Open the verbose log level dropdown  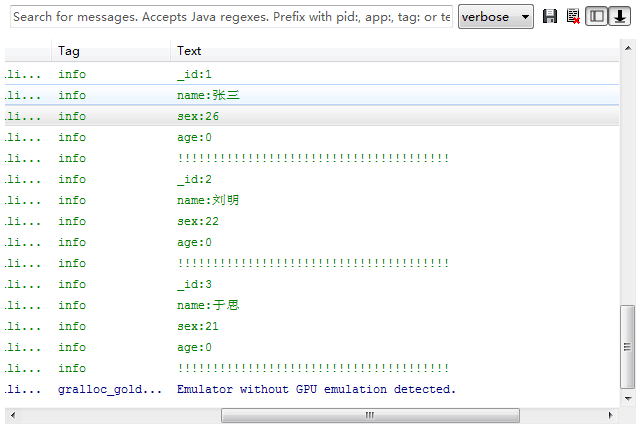tap(497, 17)
